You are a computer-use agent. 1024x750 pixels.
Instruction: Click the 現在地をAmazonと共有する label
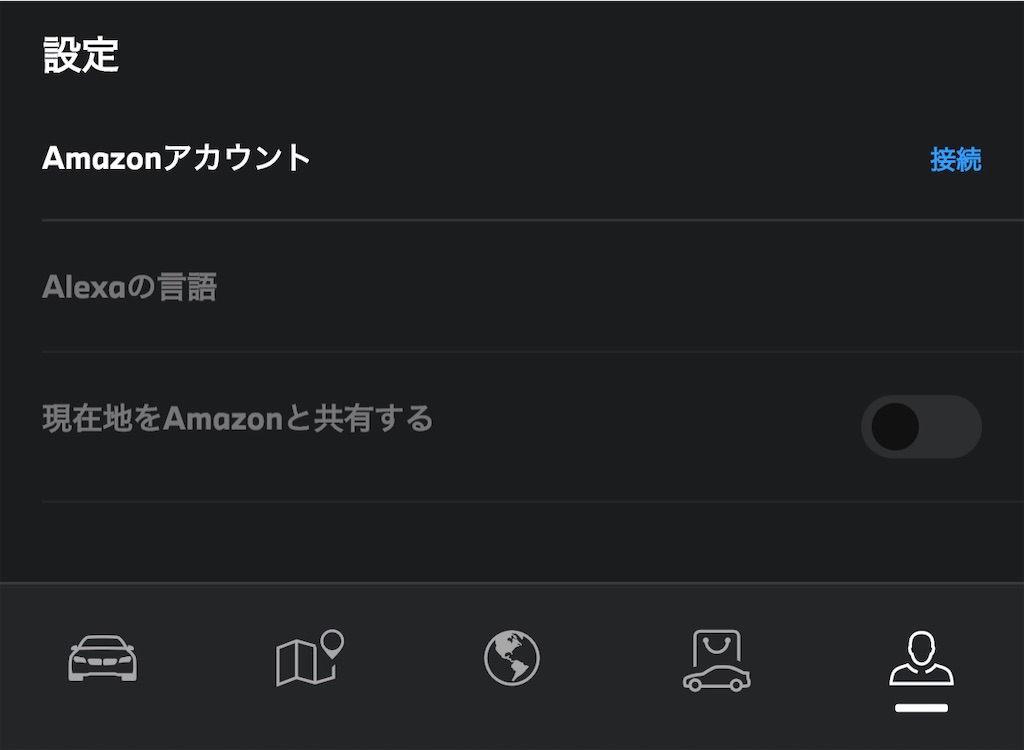[238, 419]
